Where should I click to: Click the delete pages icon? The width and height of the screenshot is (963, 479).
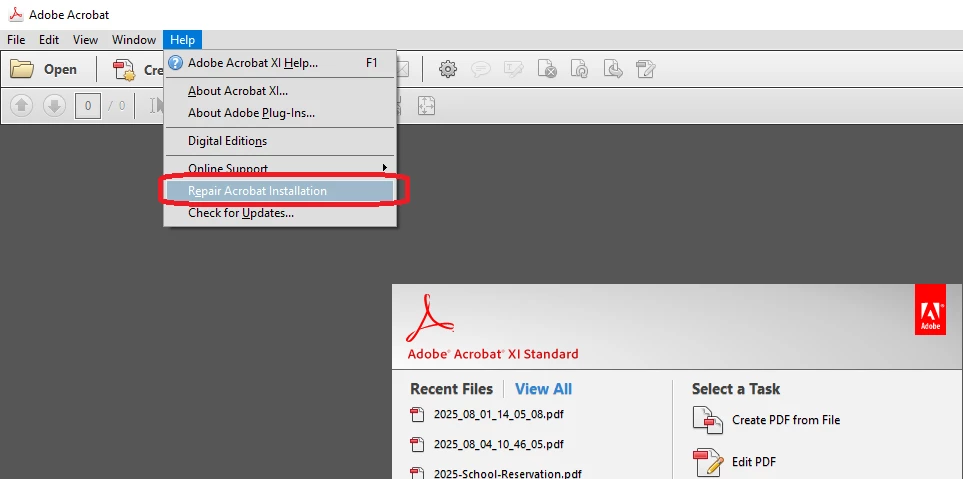coord(547,69)
